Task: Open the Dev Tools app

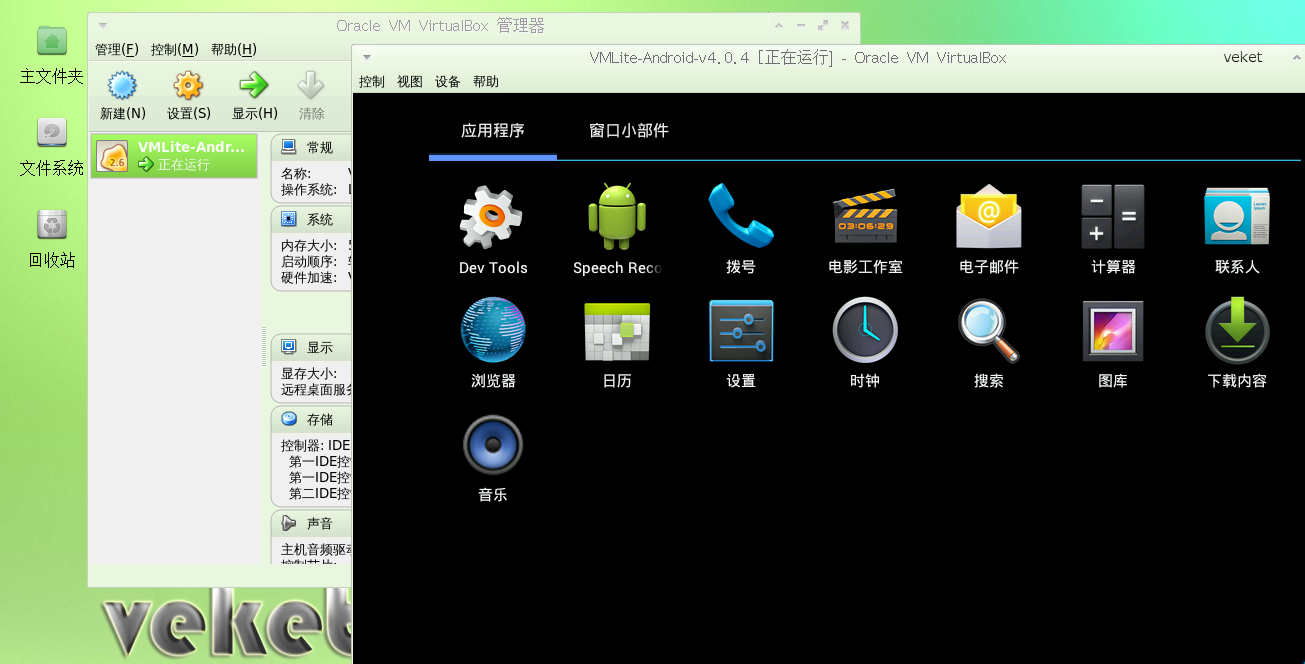Action: point(492,229)
